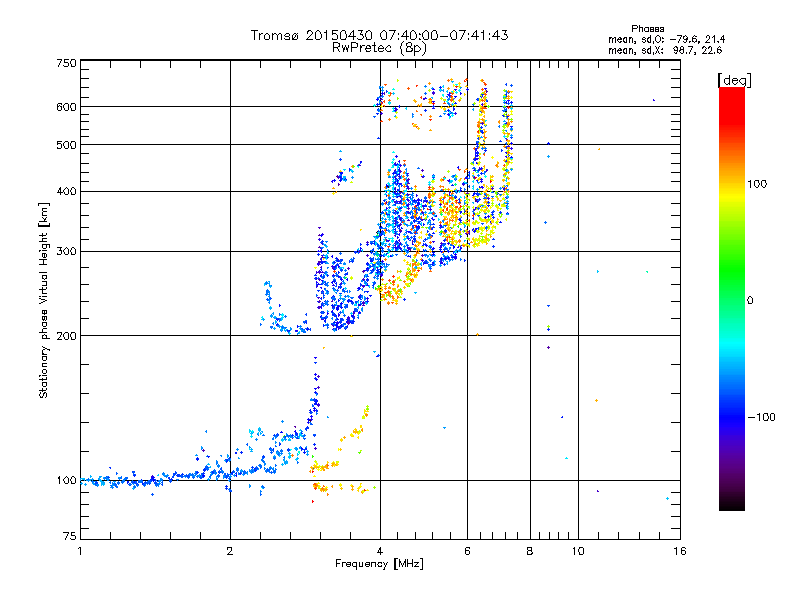Click the plot title 'Tromsø 20150430 07:40:00-07:41:43'

point(380,35)
